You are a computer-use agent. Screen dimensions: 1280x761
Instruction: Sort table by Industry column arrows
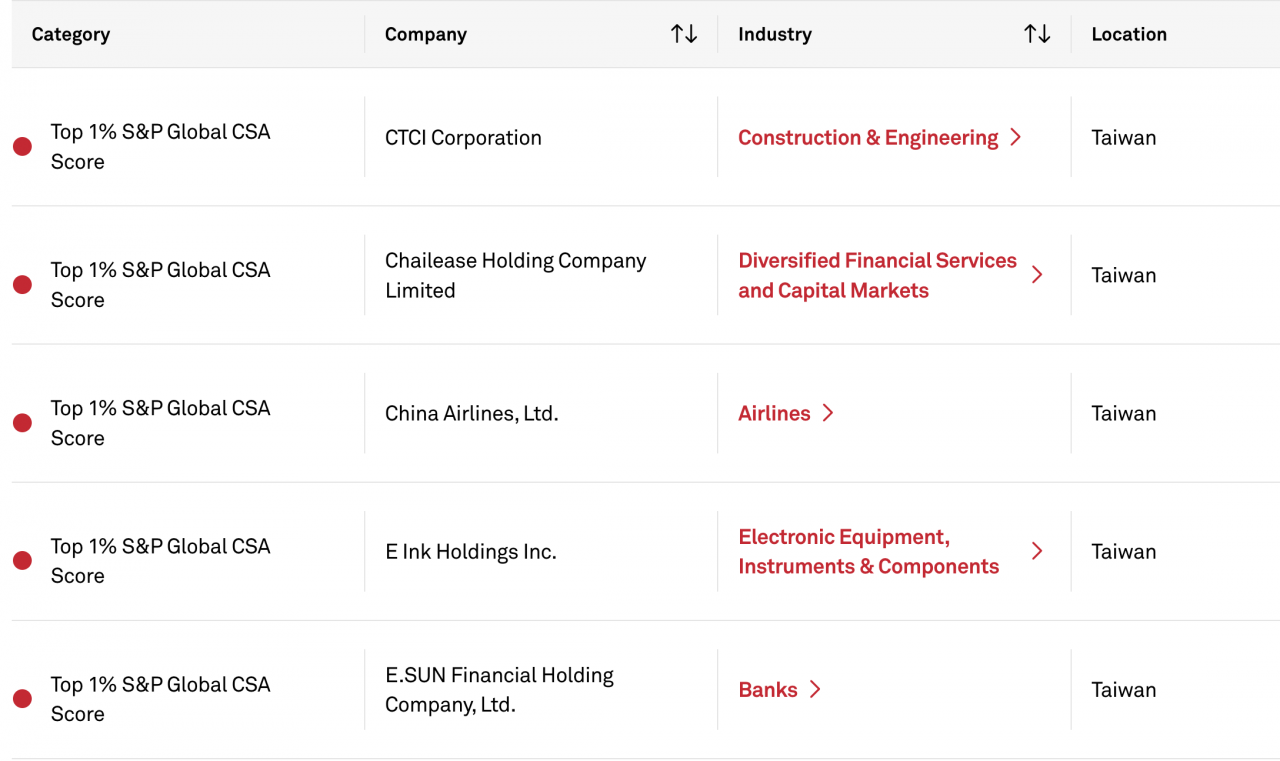[1037, 34]
